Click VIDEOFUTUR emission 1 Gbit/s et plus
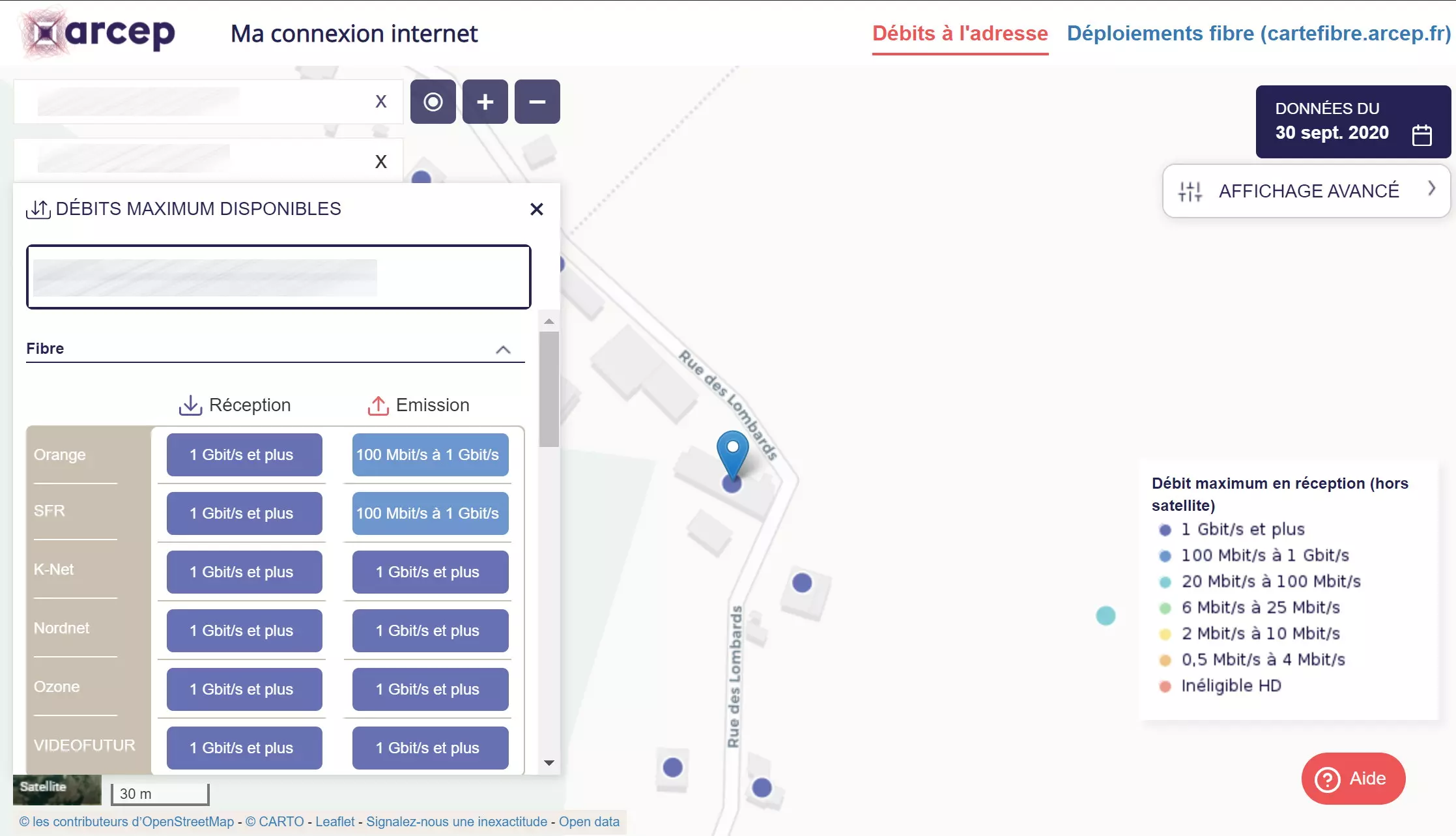The height and width of the screenshot is (836, 1456). tap(431, 748)
